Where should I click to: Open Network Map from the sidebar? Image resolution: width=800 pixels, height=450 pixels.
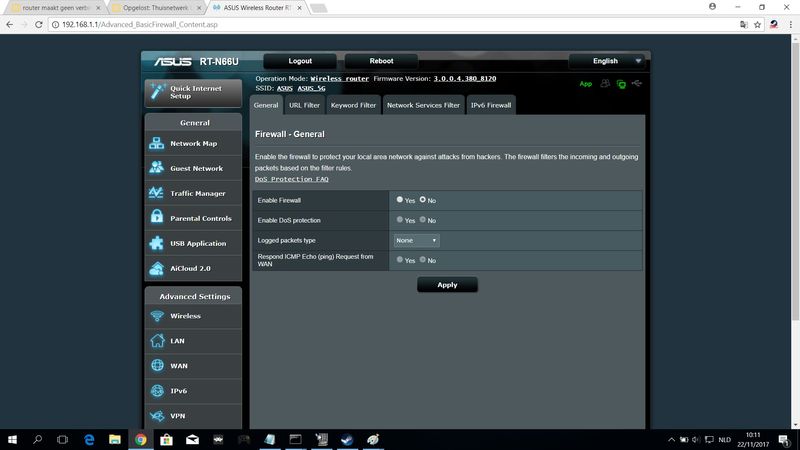pos(193,143)
